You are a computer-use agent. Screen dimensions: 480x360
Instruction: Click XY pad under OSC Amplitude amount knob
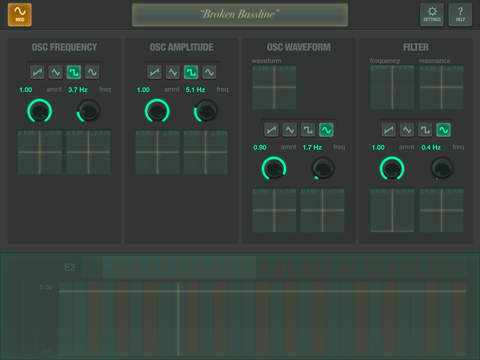point(157,152)
